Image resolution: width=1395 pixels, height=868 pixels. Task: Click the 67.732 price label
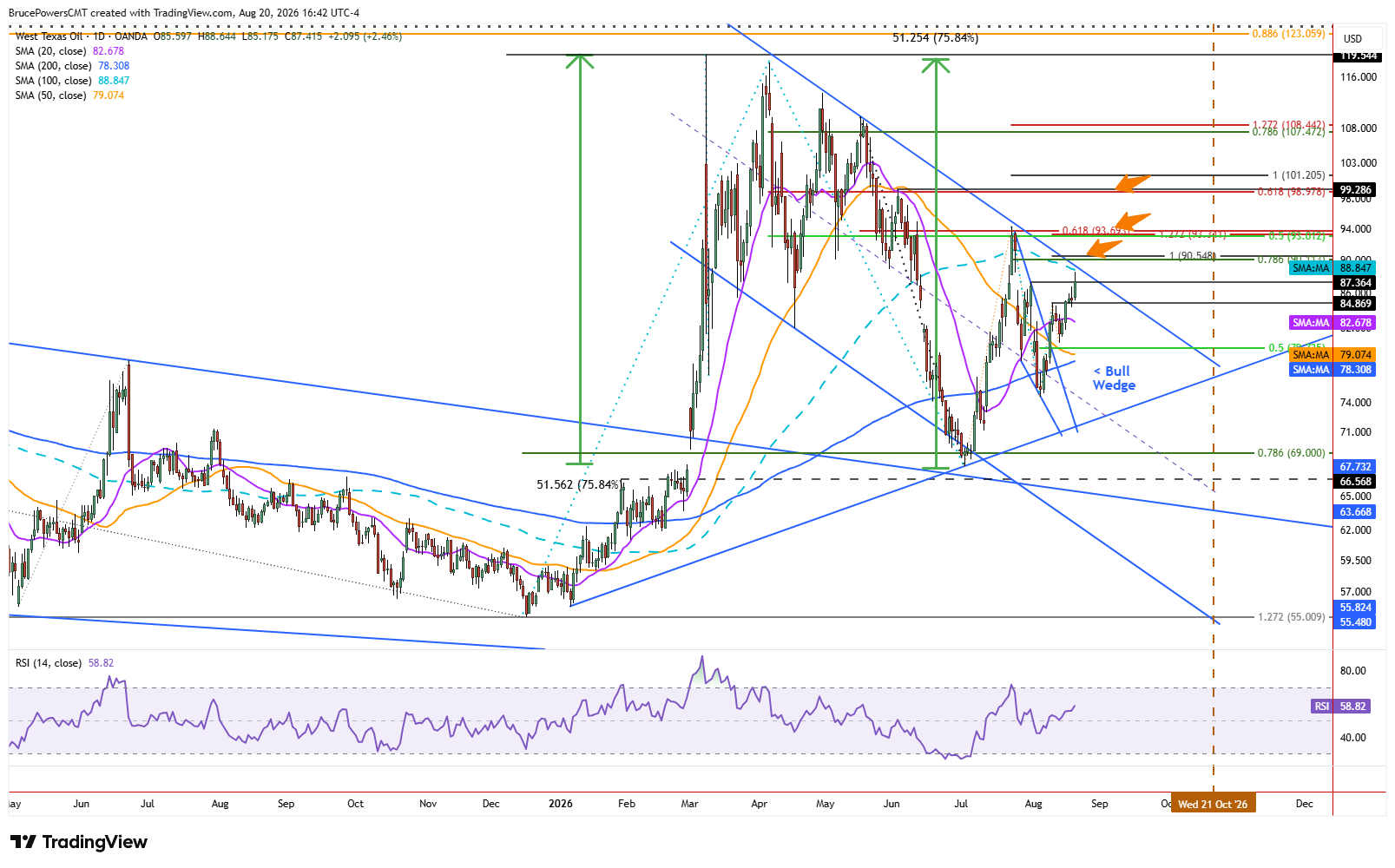click(x=1355, y=467)
